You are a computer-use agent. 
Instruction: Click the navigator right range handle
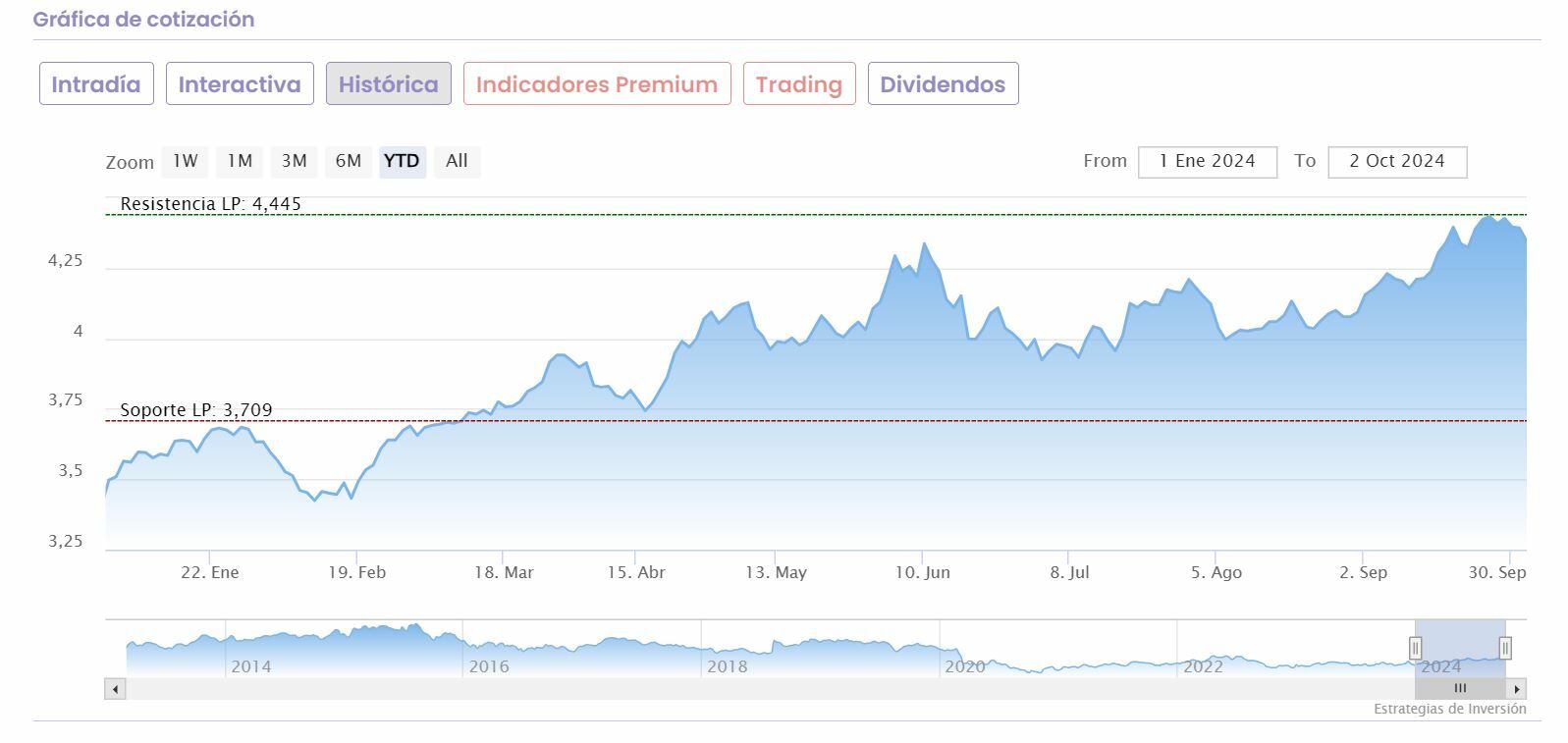pos(1505,648)
